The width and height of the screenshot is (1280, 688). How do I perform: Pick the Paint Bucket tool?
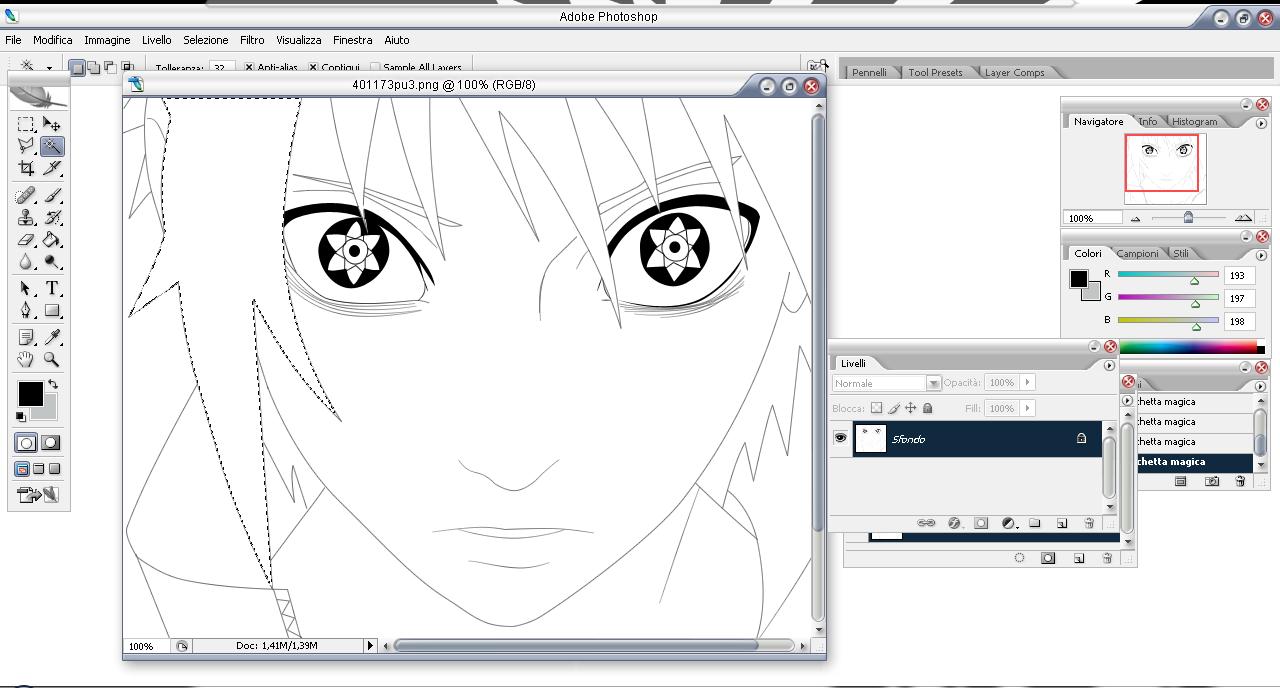point(52,240)
